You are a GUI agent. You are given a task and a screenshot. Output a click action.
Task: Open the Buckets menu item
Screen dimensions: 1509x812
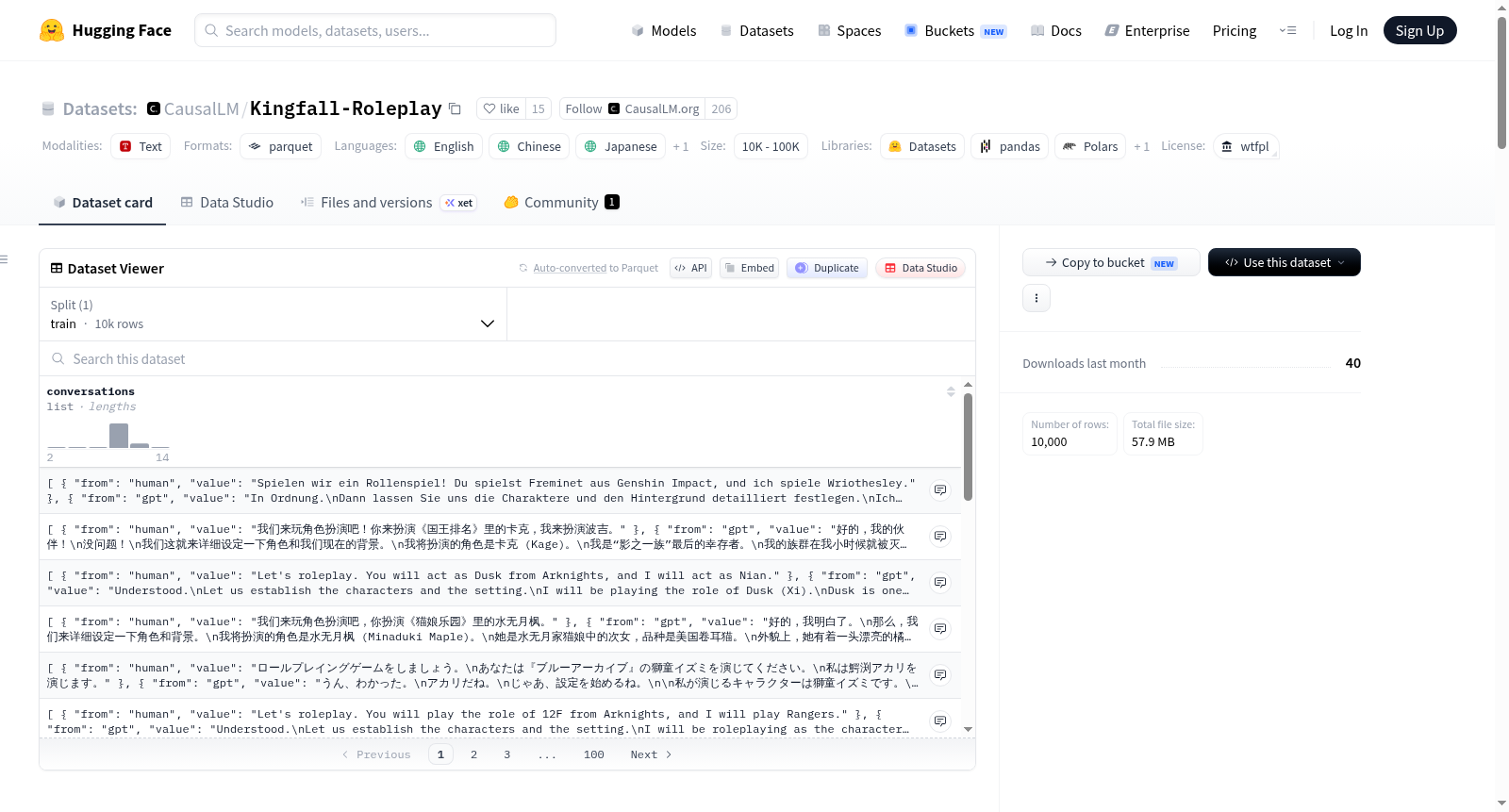coord(955,30)
